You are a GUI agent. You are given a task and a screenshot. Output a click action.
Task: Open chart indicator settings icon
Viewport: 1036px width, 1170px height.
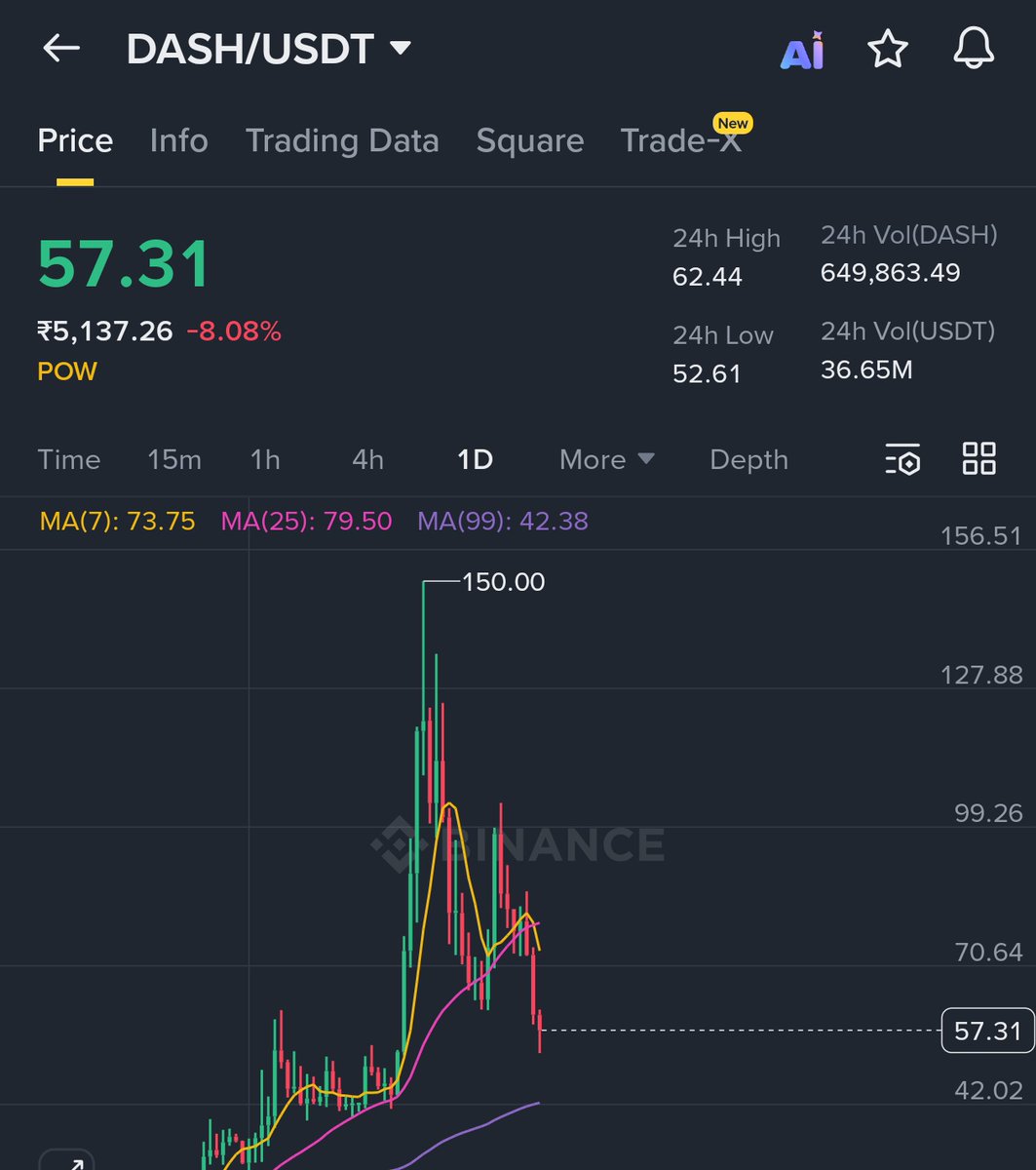tap(902, 459)
